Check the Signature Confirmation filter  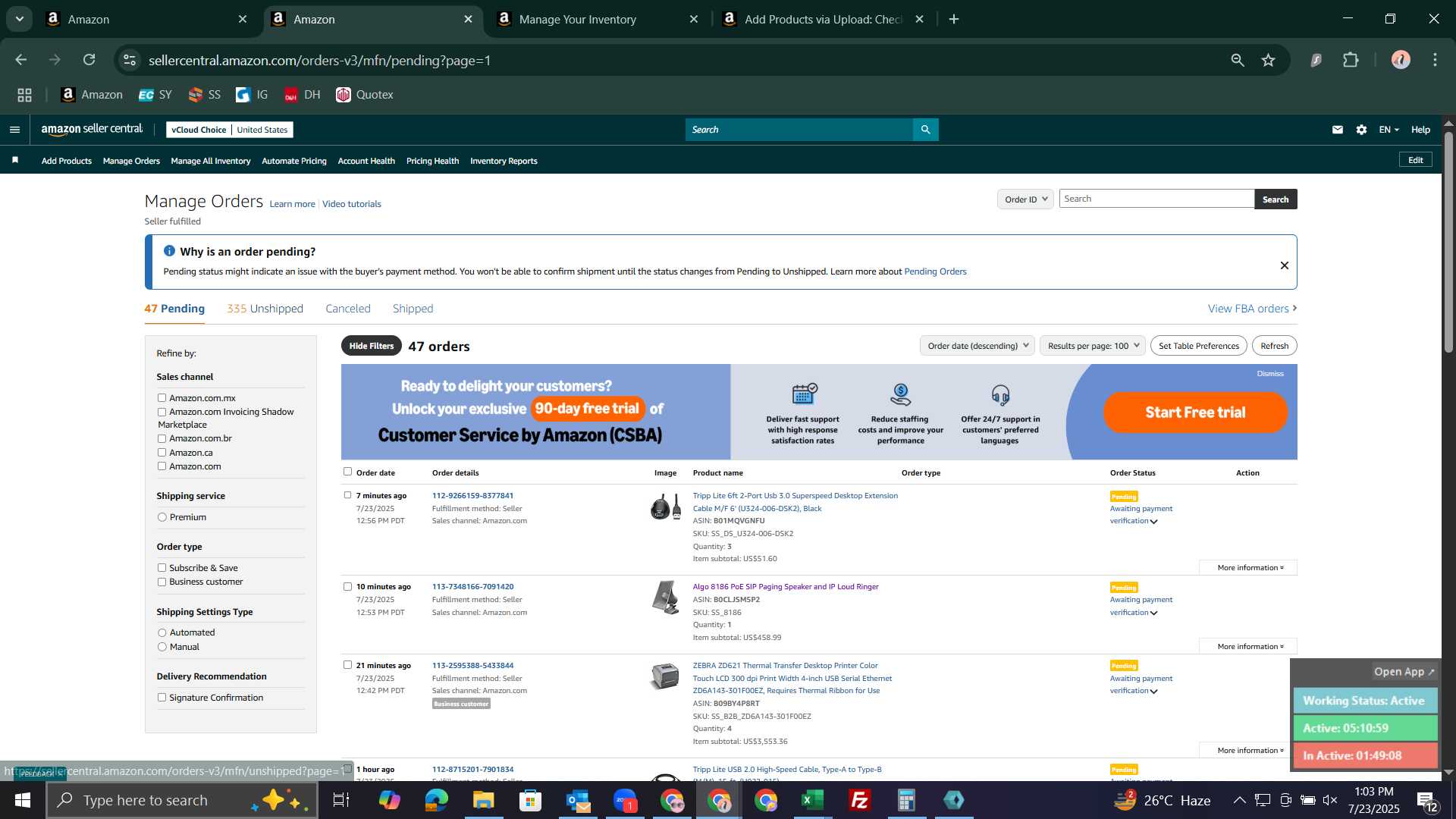162,698
